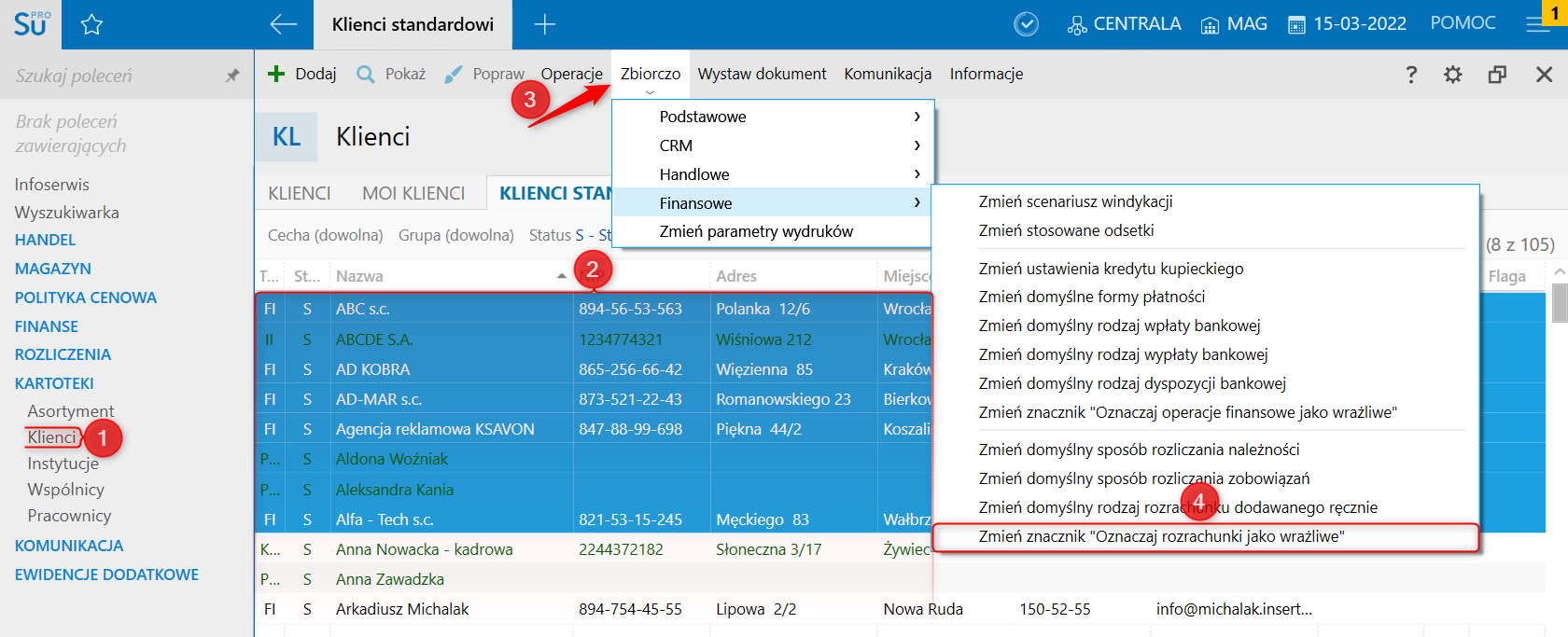Screen dimensions: 1568x637
Task: Switch to the MOI KLIENCI tab
Action: point(413,193)
